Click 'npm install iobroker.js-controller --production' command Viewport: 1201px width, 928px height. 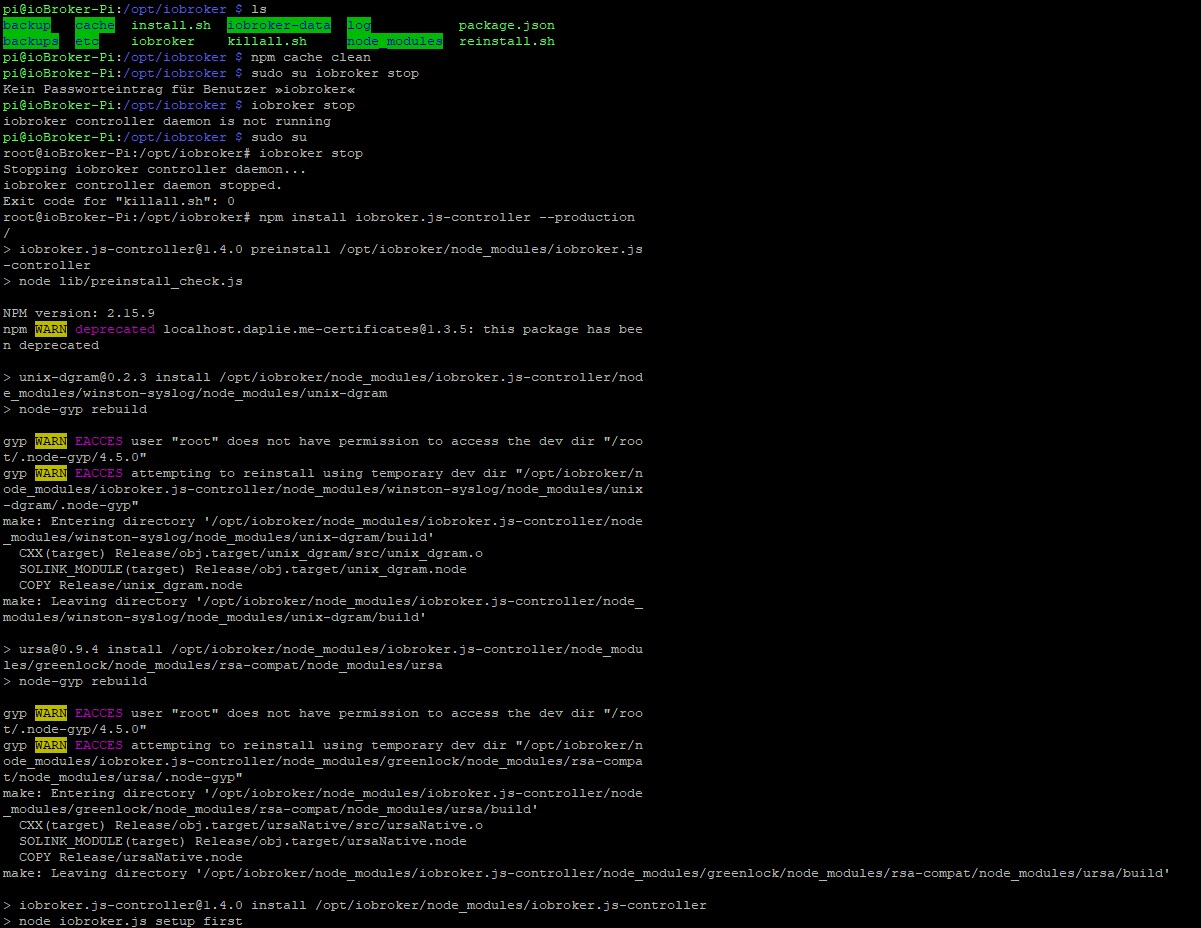[x=447, y=217]
